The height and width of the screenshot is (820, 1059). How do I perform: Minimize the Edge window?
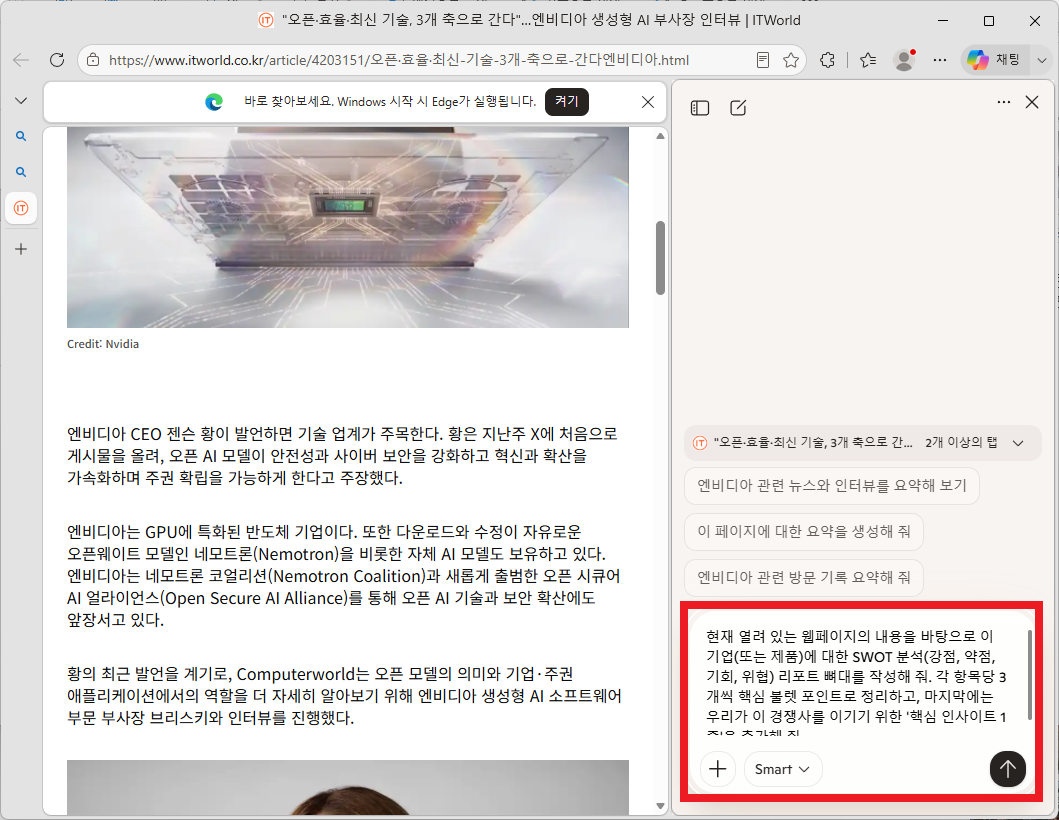[x=943, y=21]
